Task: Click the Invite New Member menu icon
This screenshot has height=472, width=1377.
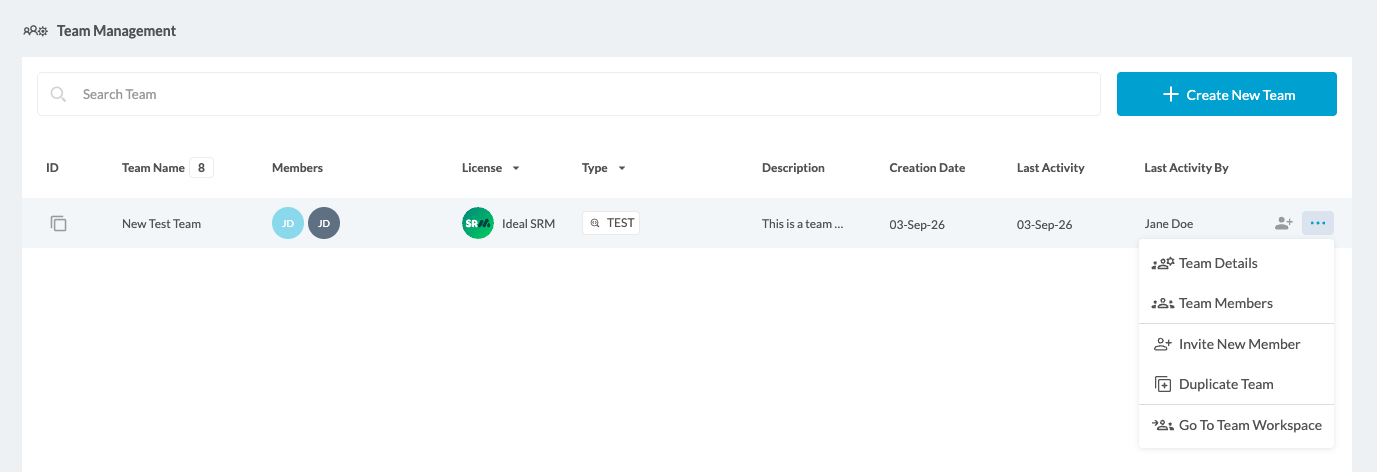Action: pyautogui.click(x=1163, y=344)
